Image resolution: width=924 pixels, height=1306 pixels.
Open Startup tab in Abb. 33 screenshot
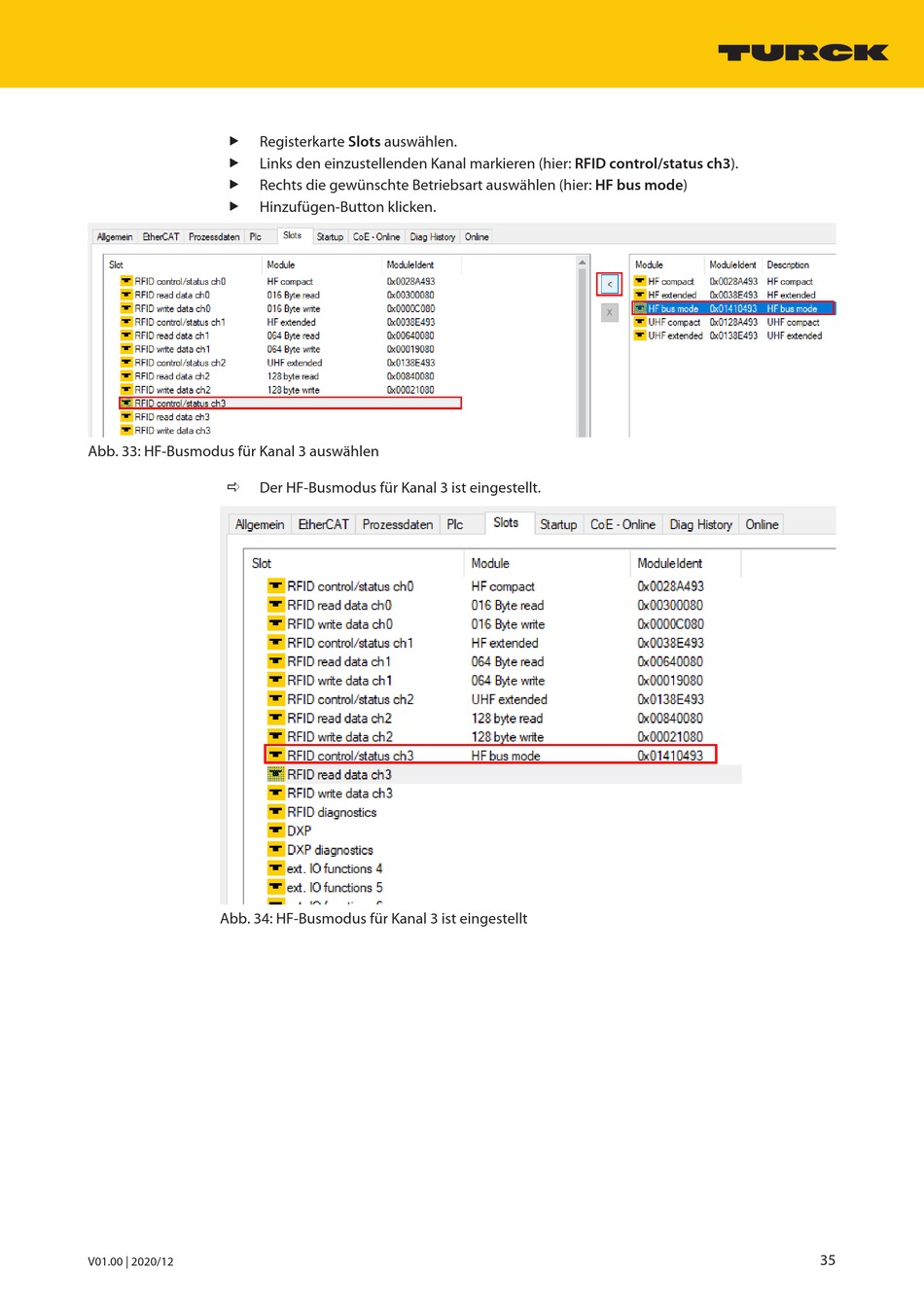[x=330, y=237]
